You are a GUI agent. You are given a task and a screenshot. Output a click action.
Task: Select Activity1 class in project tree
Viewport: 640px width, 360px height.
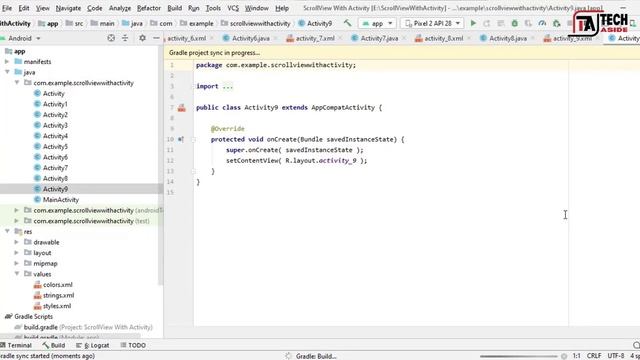click(x=55, y=104)
